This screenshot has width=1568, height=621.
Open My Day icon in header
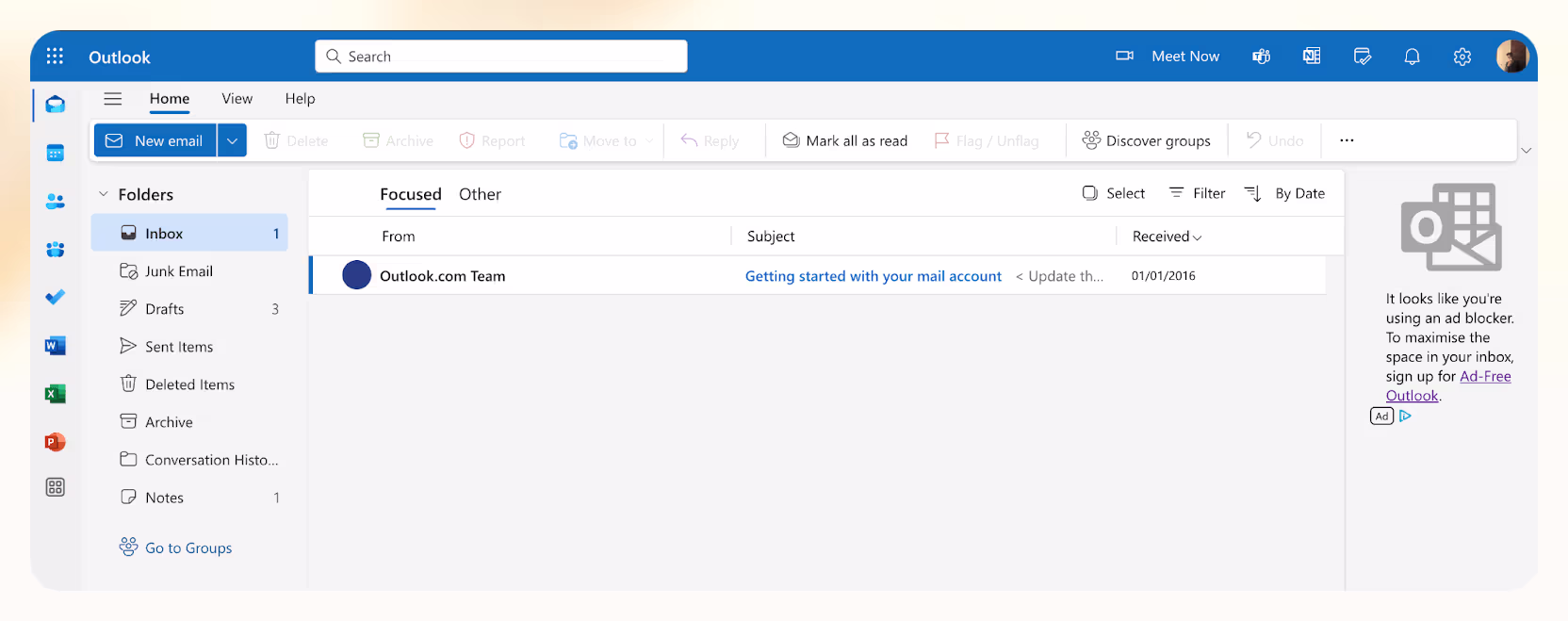point(1363,57)
